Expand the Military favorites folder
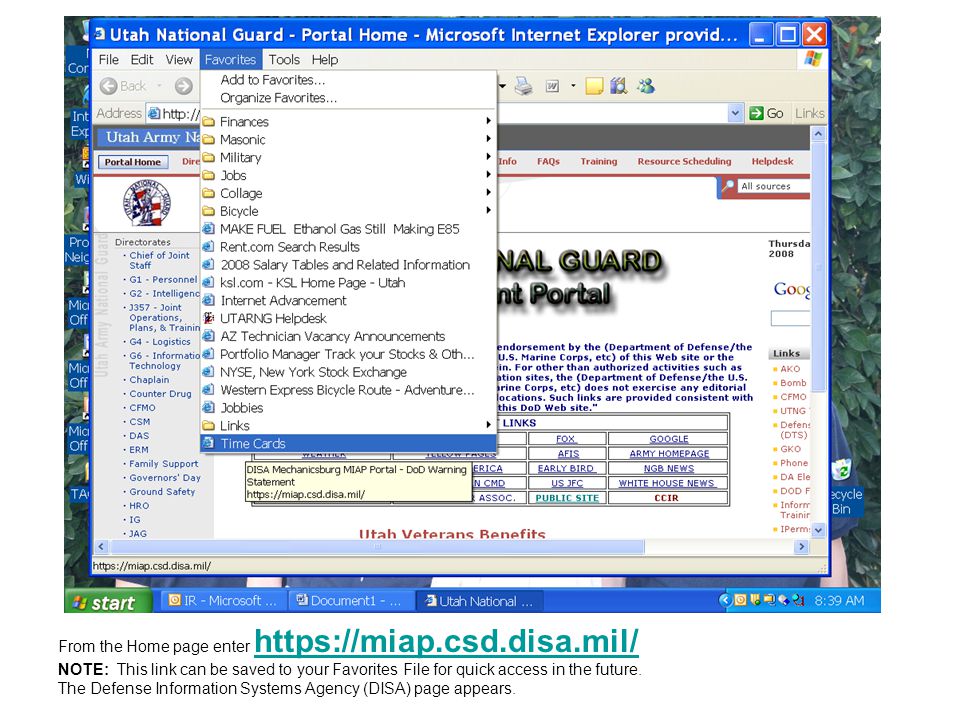 click(348, 157)
